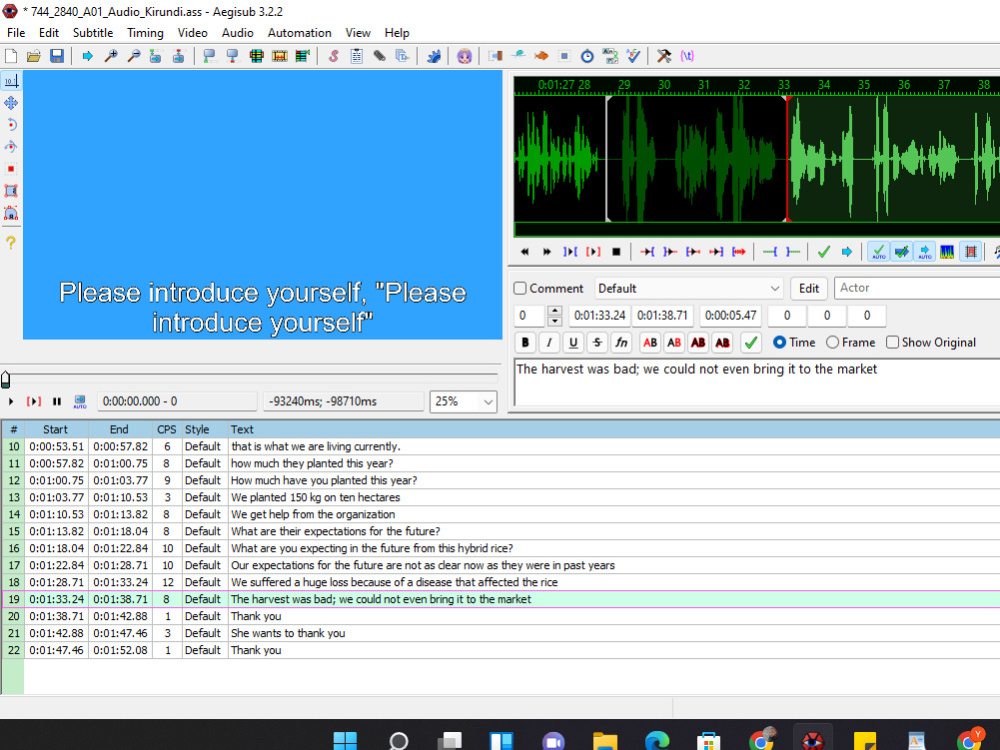Pick the outline color AB swatch

(x=698, y=342)
